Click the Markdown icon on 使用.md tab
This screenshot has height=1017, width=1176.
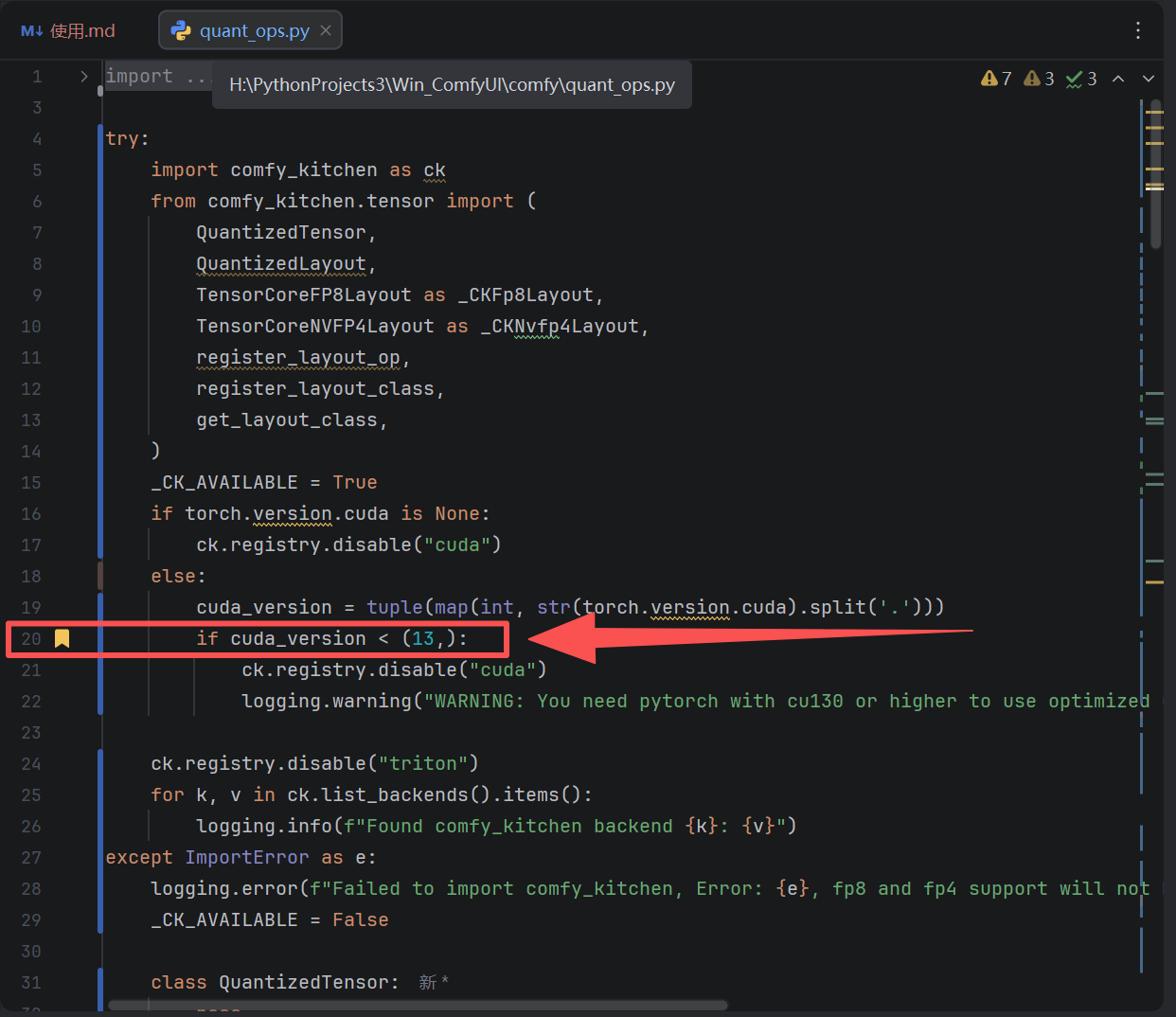(32, 30)
